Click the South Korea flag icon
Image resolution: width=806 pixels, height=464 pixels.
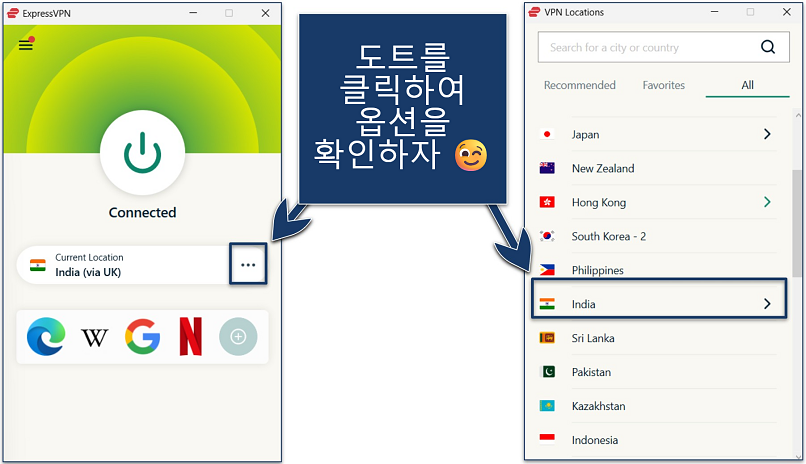coord(547,236)
